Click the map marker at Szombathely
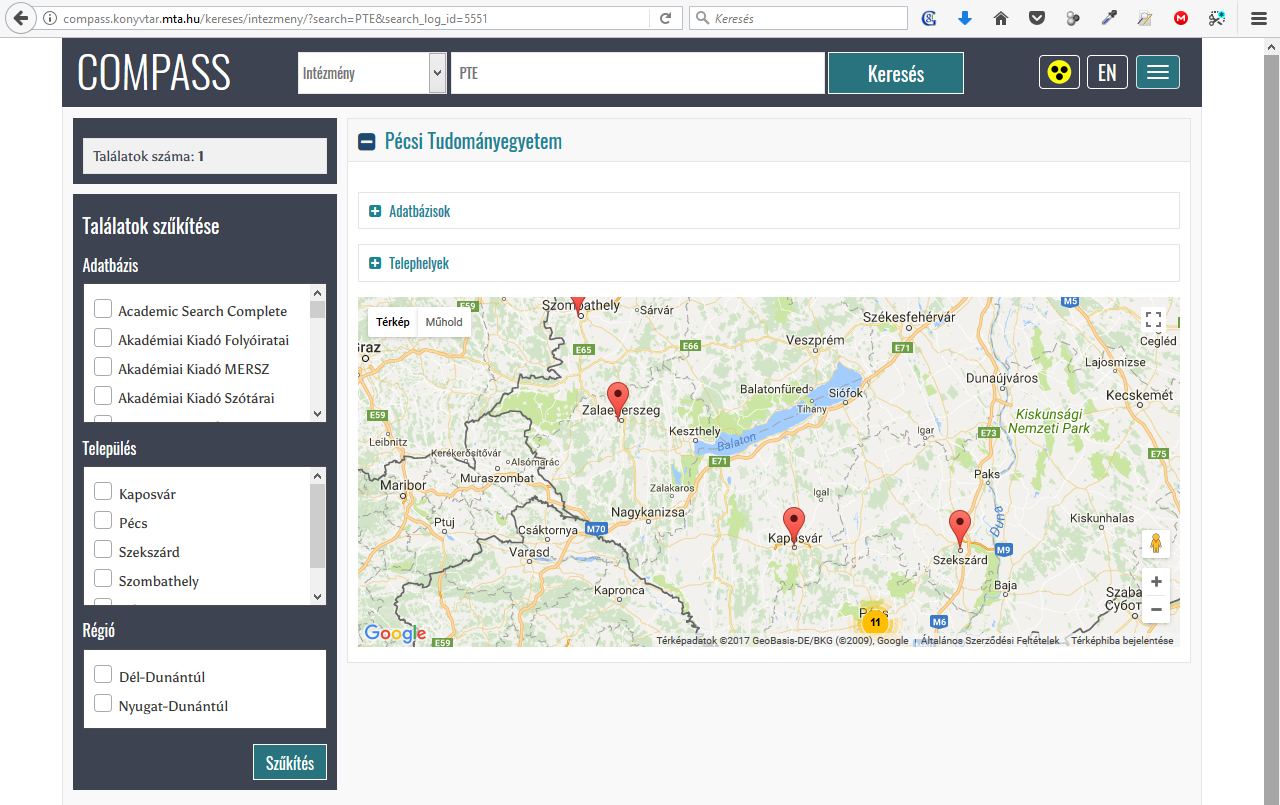 pyautogui.click(x=577, y=304)
